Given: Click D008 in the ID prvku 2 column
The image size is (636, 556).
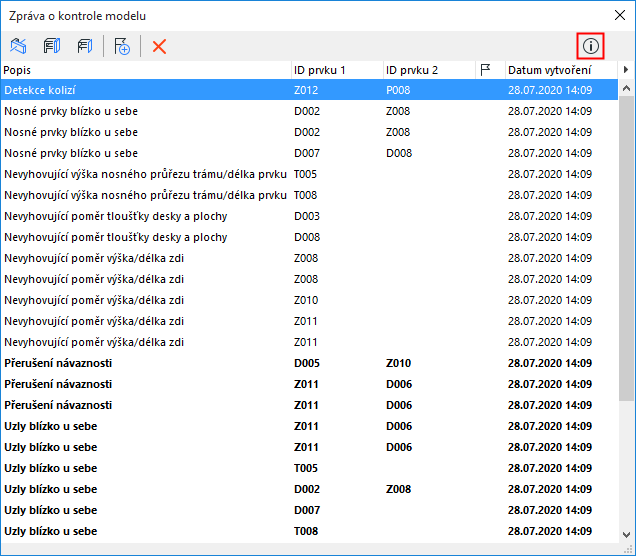Looking at the screenshot, I should 399,153.
